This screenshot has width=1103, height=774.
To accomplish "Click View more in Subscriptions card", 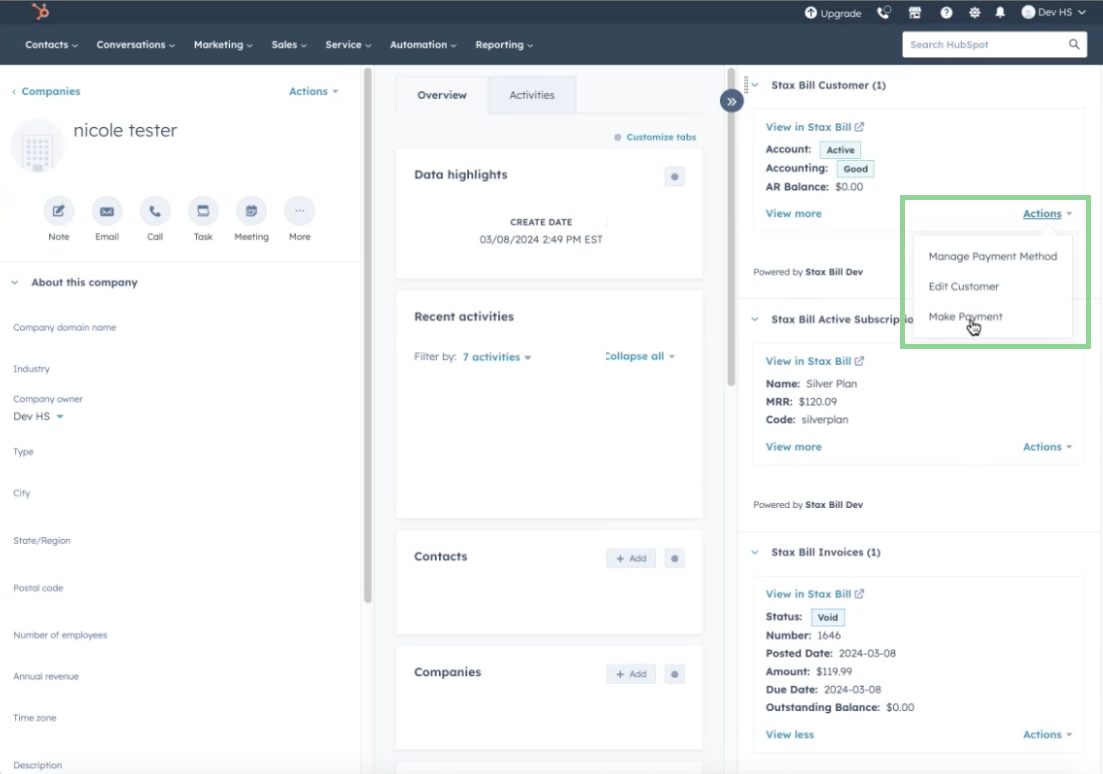I will tap(793, 447).
